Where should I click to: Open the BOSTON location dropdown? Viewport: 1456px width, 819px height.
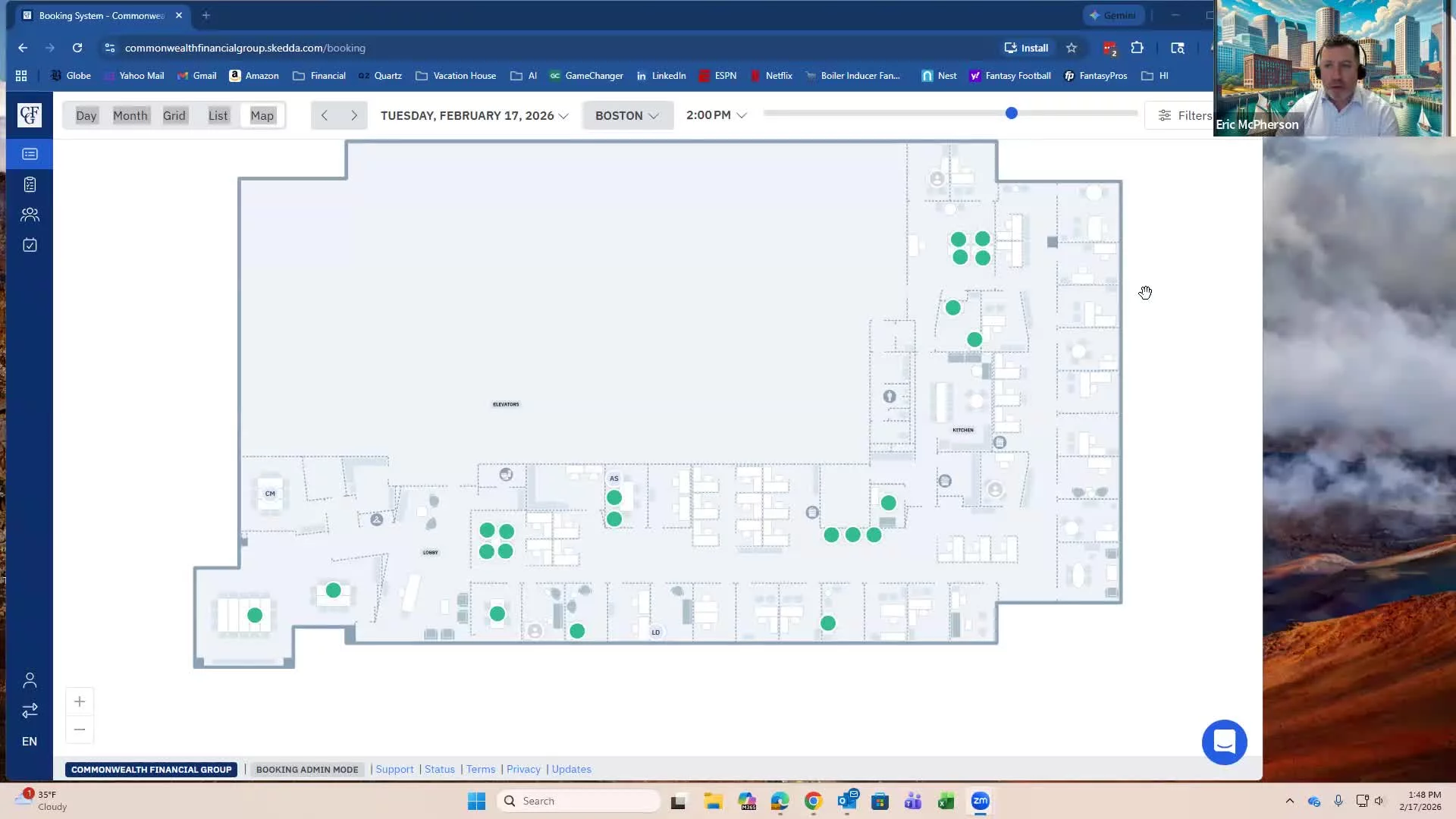(x=627, y=115)
